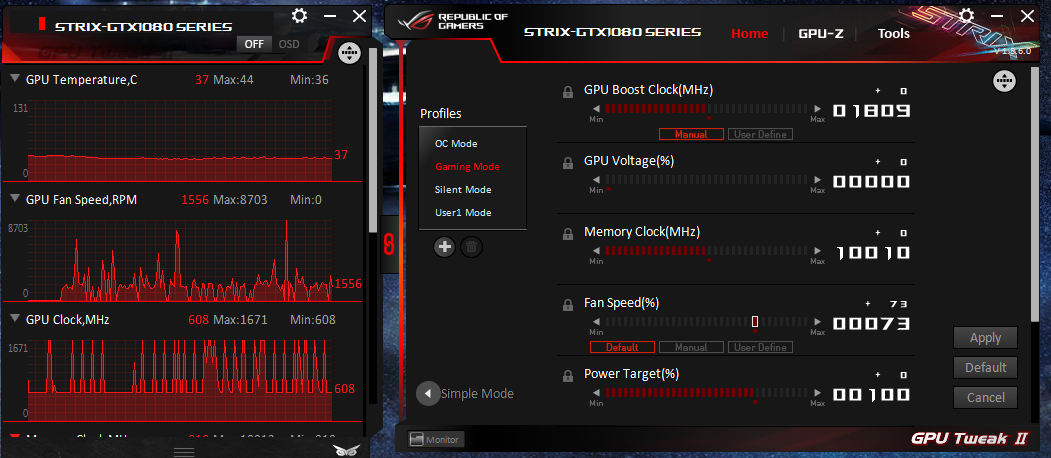Toggle the Memory Clock padlock icon
This screenshot has height=458, width=1051.
point(568,234)
